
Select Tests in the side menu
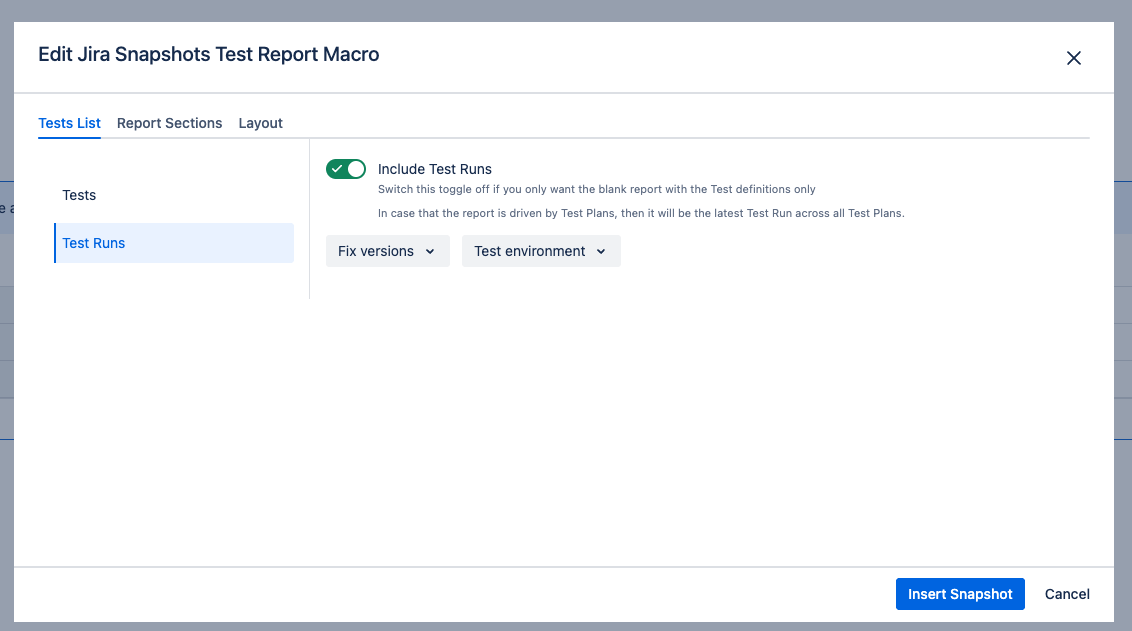pos(174,195)
